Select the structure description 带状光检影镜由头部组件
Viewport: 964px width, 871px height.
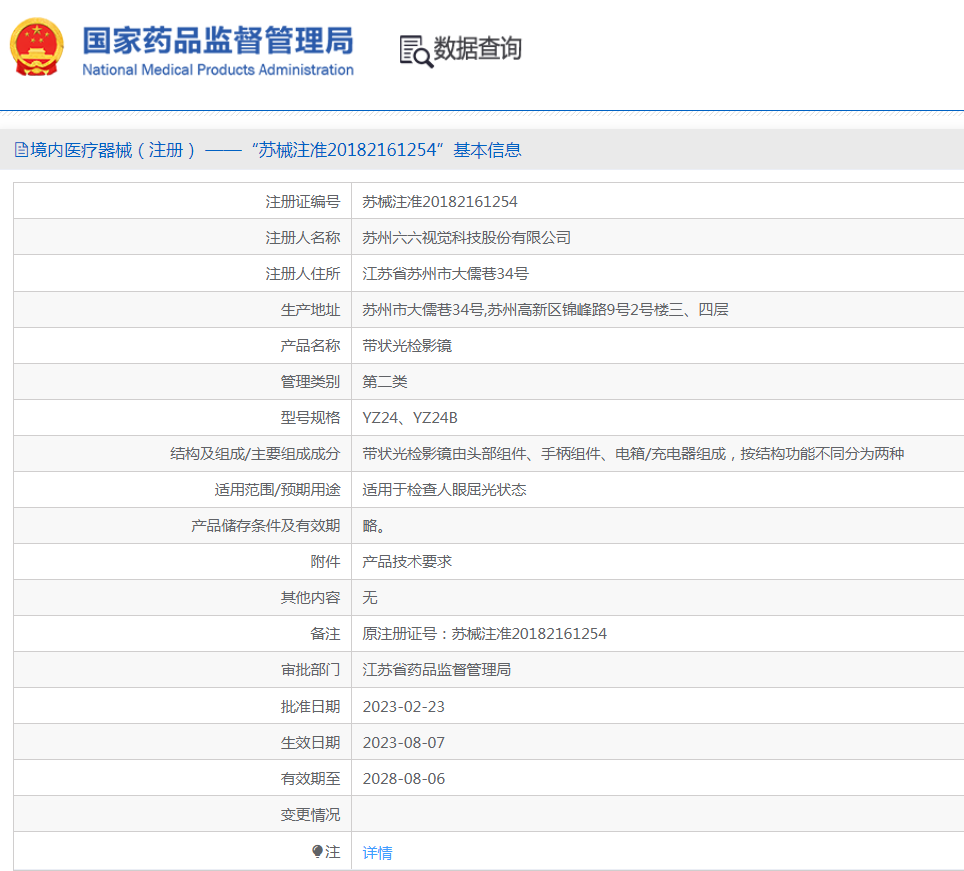(x=633, y=454)
